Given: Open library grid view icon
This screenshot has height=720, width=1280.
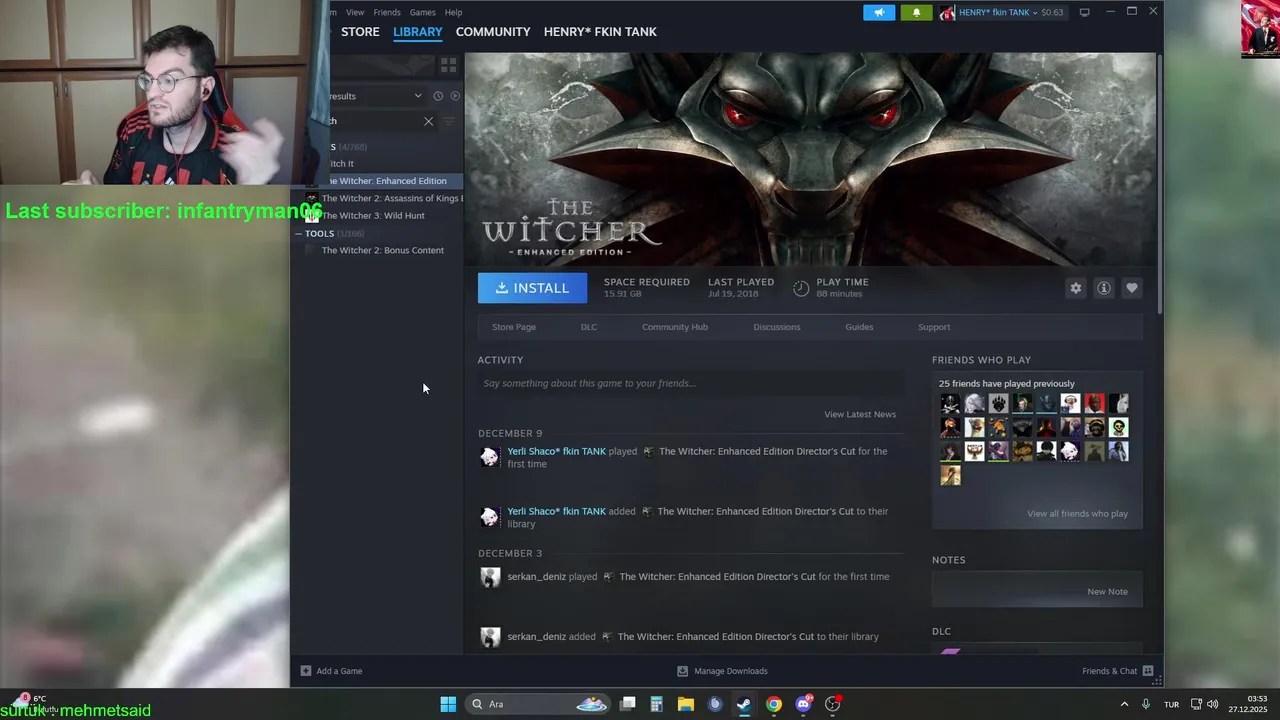Looking at the screenshot, I should point(448,65).
